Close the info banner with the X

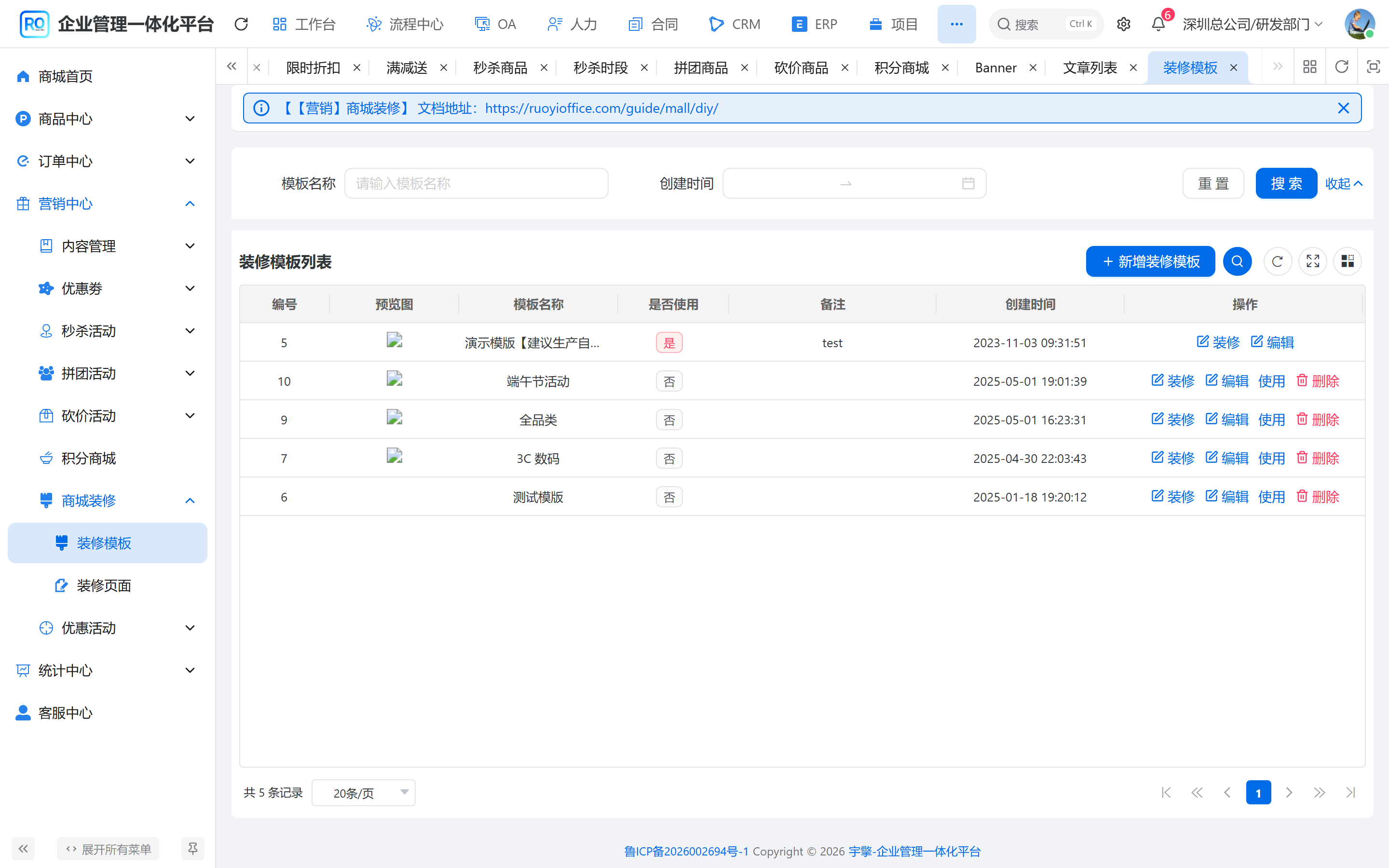(x=1343, y=108)
